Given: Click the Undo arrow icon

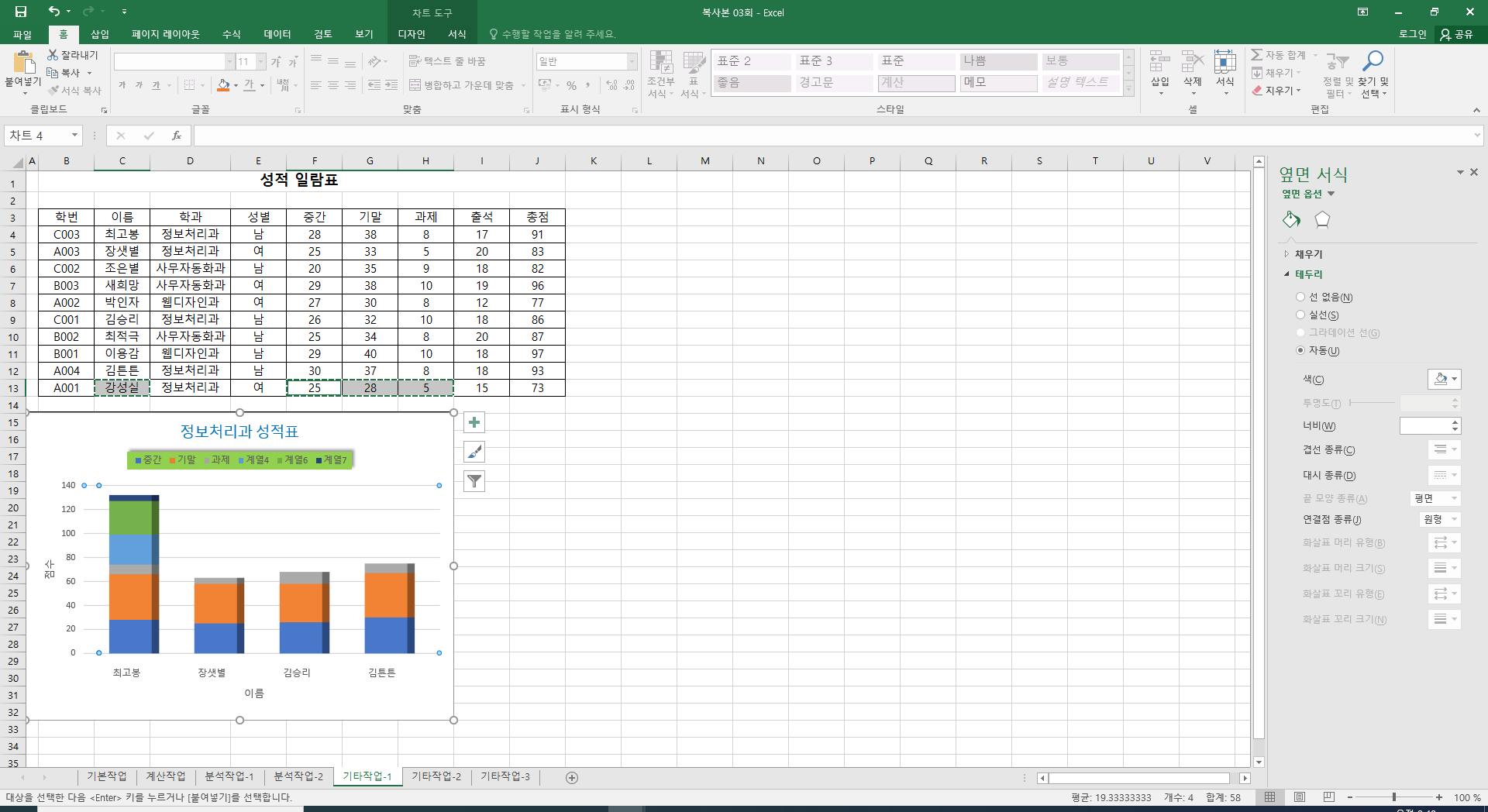Looking at the screenshot, I should [53, 12].
